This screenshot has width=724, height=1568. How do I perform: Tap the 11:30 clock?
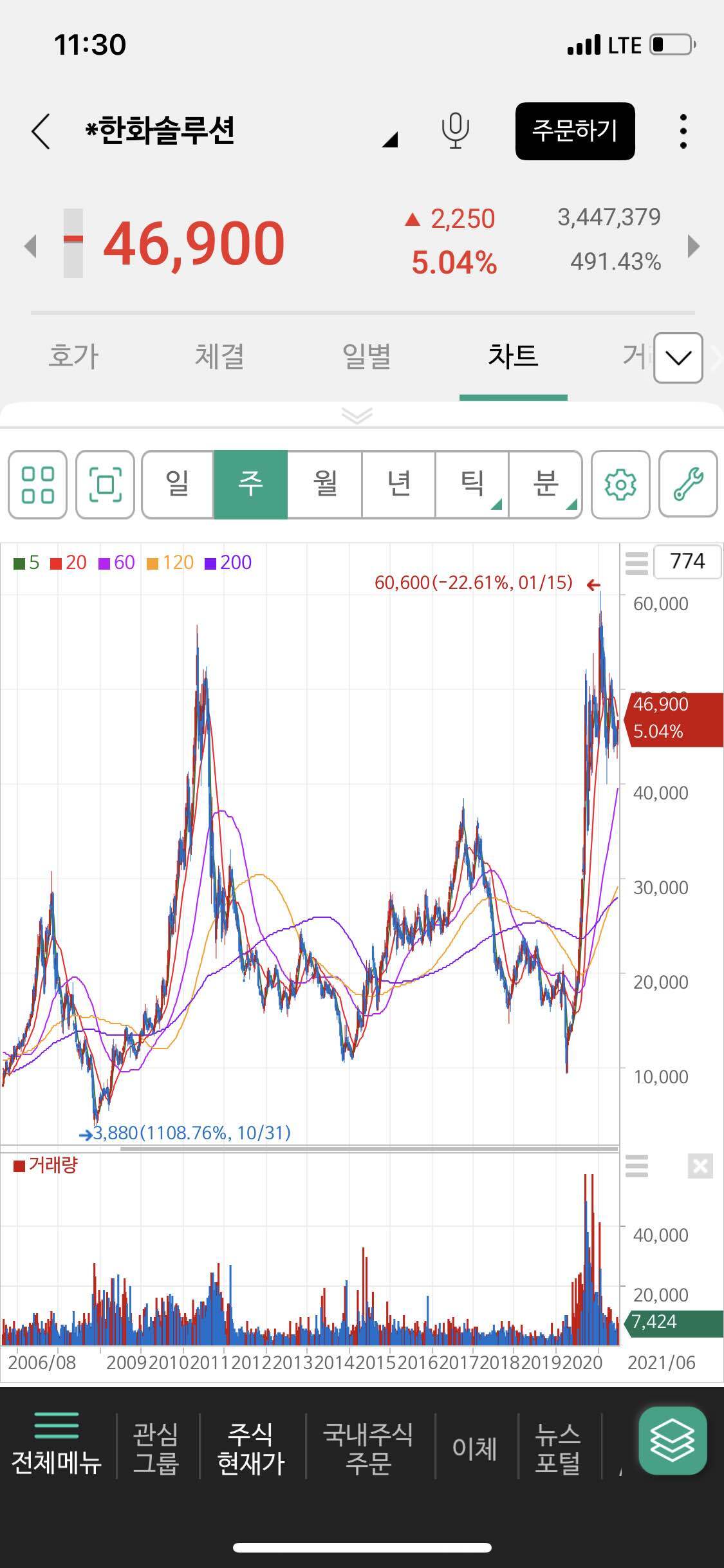tap(90, 45)
